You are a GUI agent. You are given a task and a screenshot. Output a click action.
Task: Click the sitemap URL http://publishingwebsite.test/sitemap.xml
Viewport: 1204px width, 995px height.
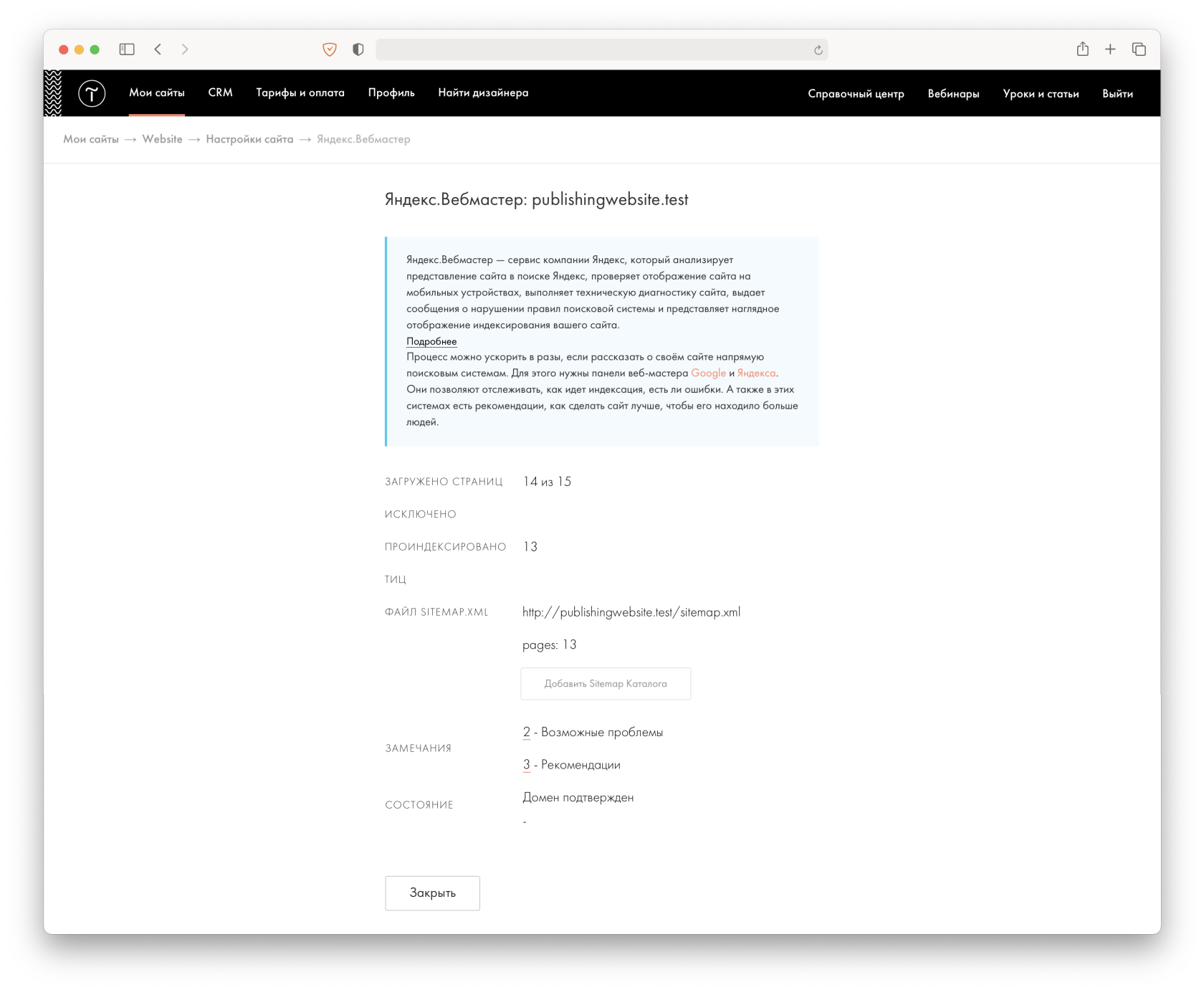pos(631,612)
